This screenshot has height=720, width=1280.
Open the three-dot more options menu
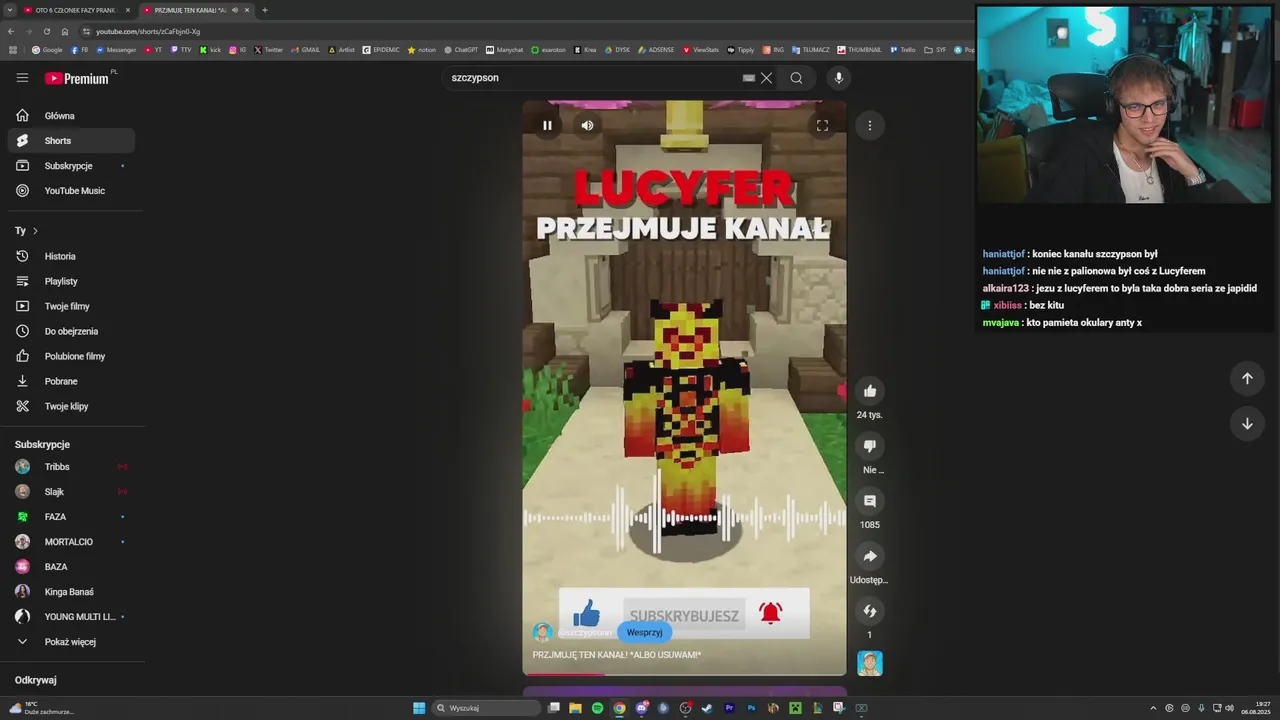pos(870,125)
